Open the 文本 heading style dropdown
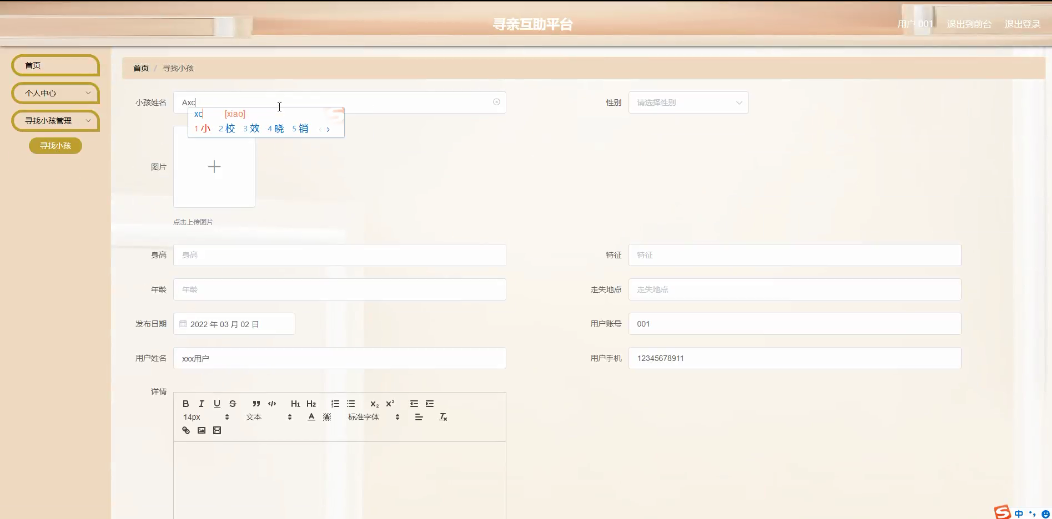1052x519 pixels. click(x=268, y=417)
